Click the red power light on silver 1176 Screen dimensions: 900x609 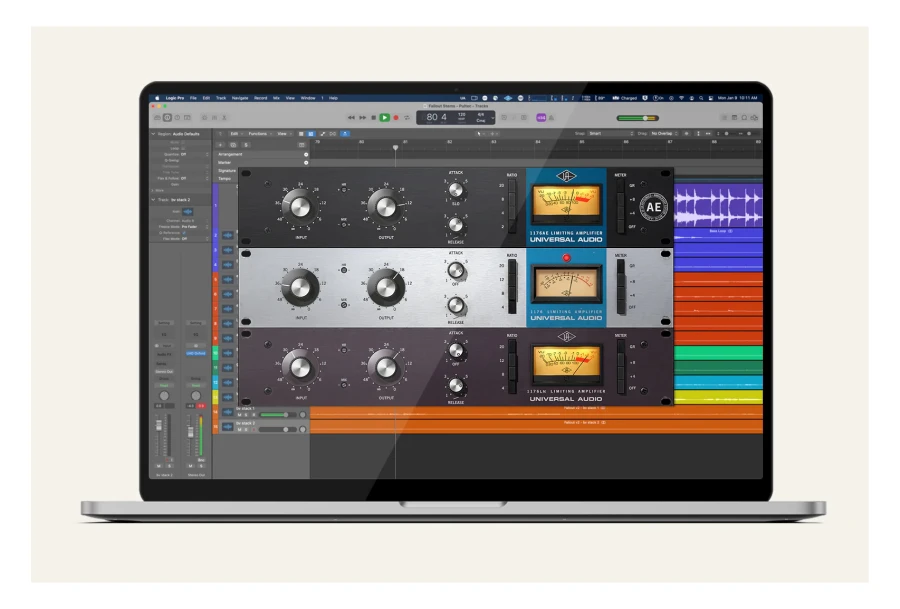pos(567,258)
